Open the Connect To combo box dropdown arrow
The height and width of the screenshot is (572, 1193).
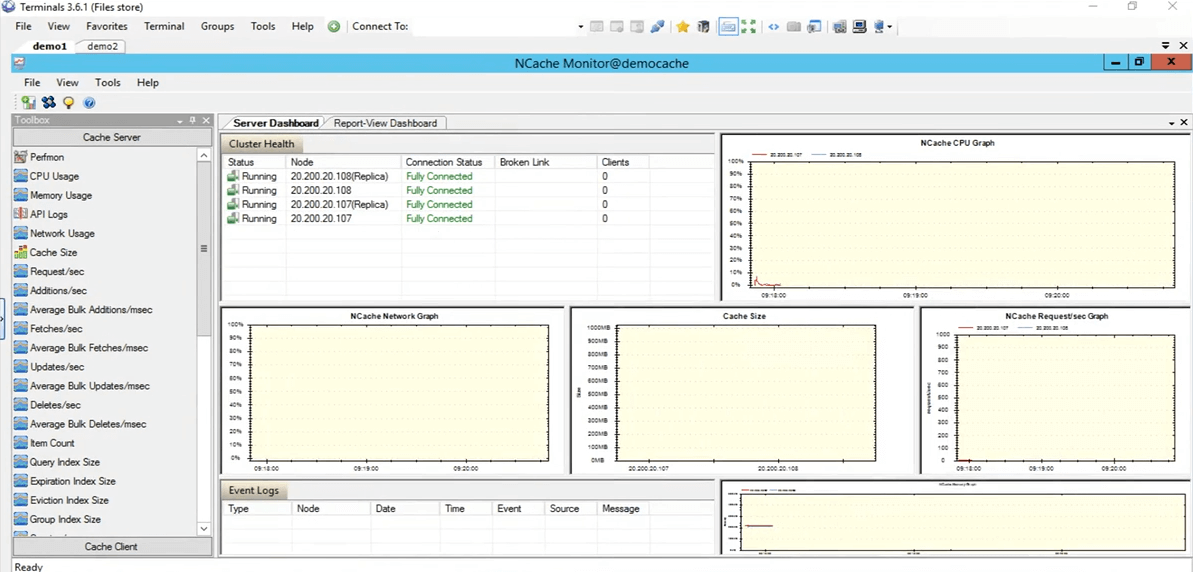coord(581,27)
